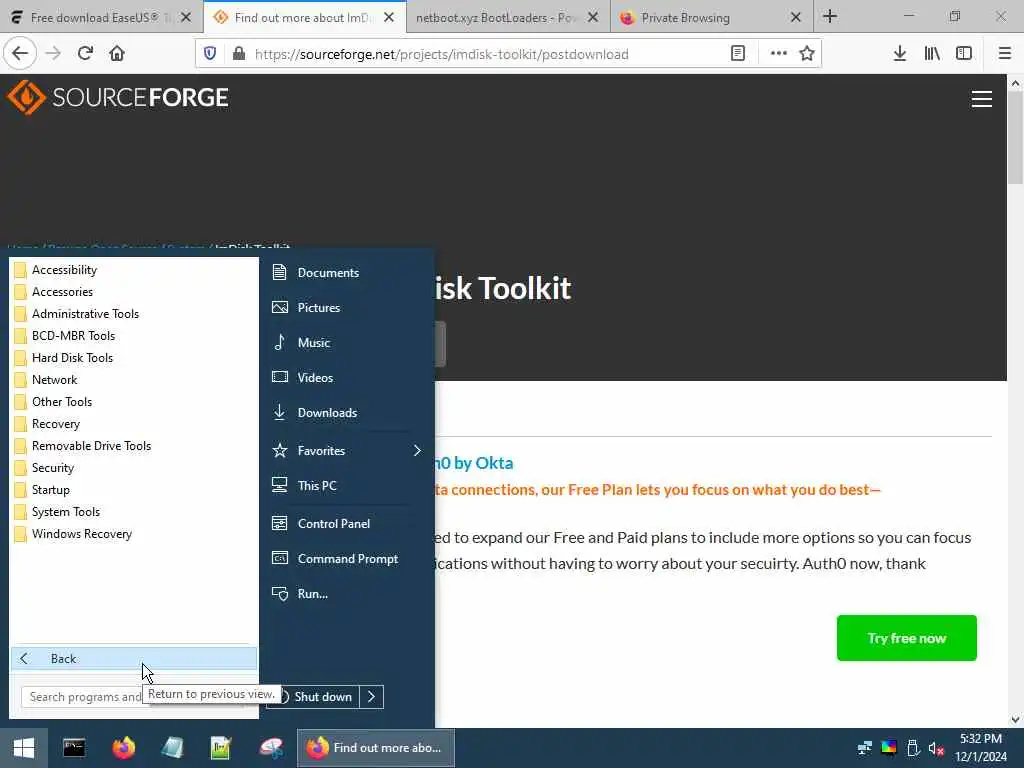Open page actions three-dot menu

click(x=778, y=54)
